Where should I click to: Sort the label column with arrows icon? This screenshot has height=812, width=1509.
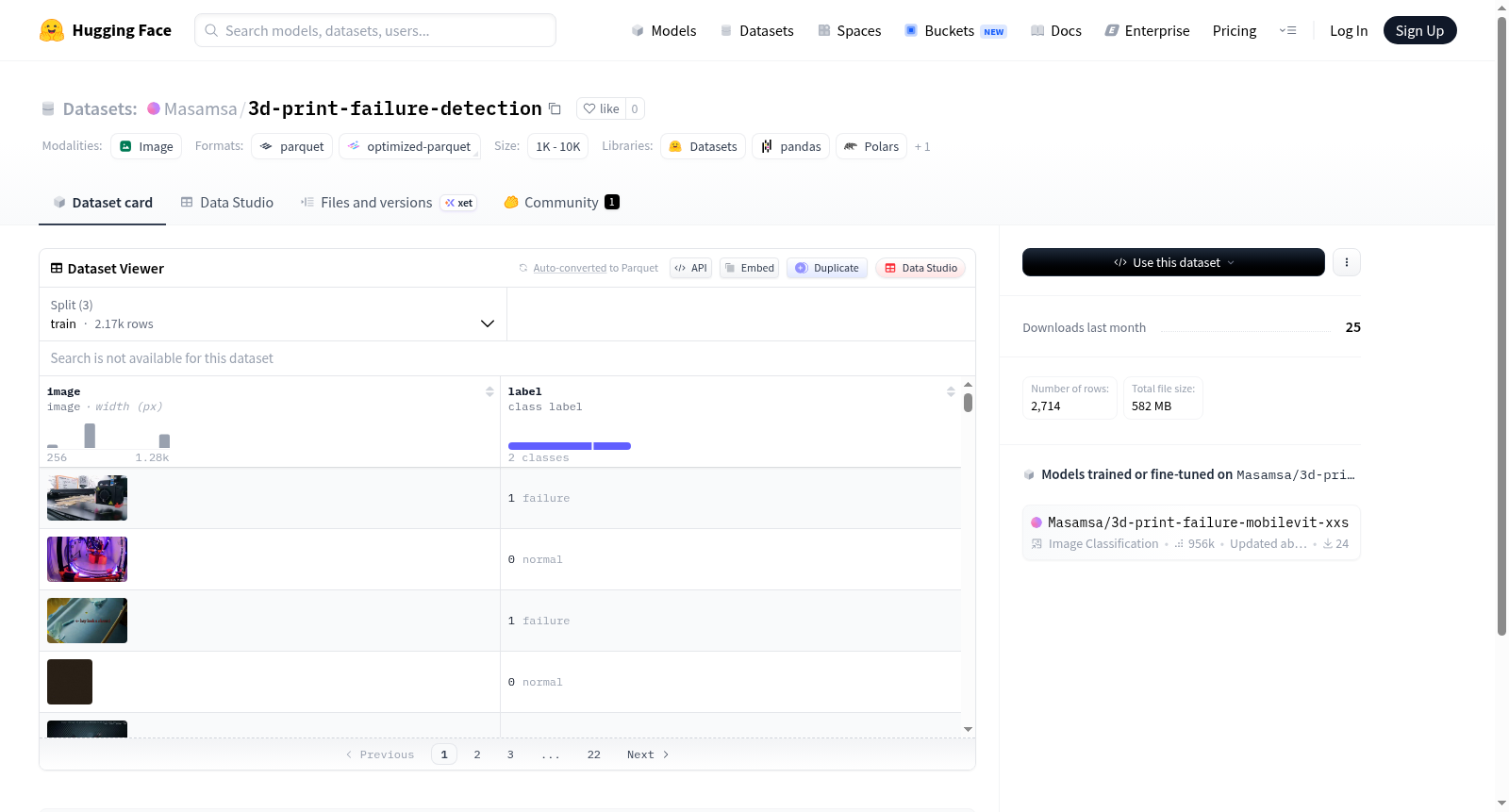pos(951,391)
